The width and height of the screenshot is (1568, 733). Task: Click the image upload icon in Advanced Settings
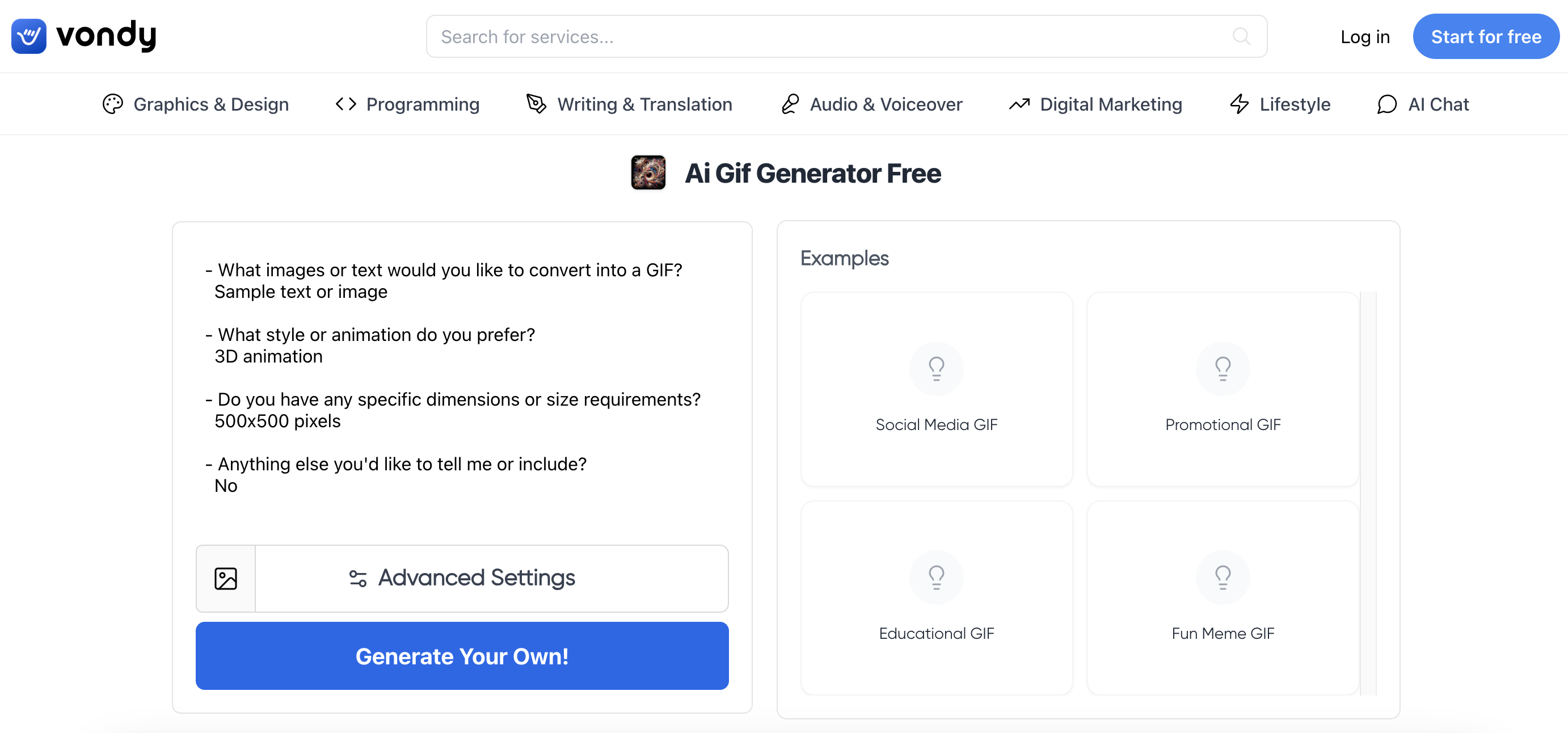(225, 578)
